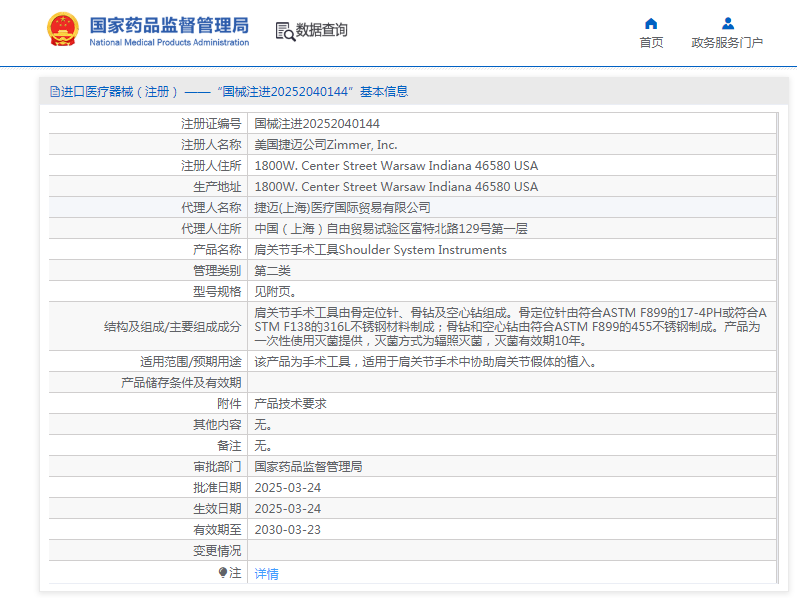Image resolution: width=797 pixels, height=598 pixels.
Task: Click the 生产地址 label
Action: coord(217,187)
